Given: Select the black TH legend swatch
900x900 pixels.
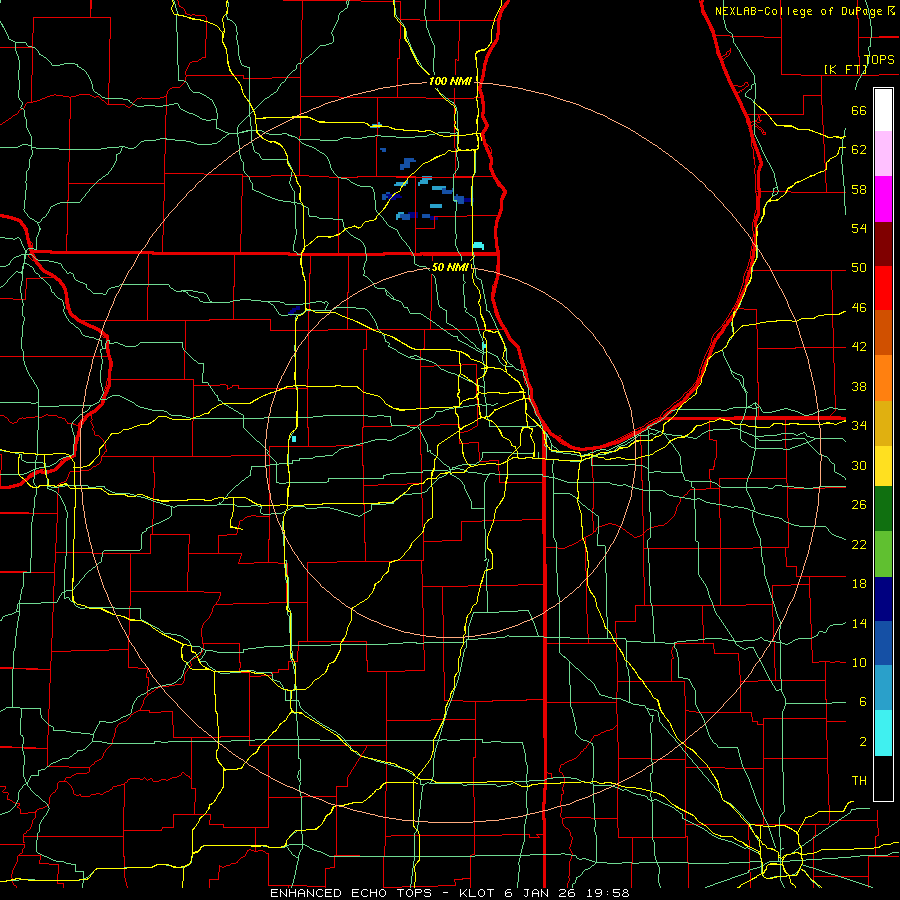Looking at the screenshot, I should pos(883,778).
